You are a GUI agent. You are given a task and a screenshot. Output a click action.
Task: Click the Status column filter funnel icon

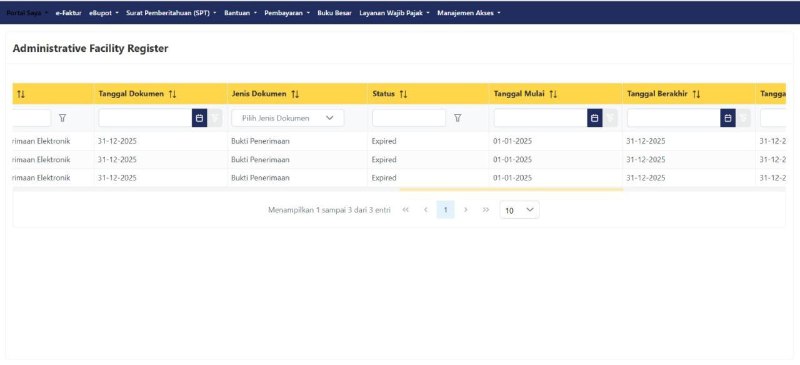pos(458,118)
